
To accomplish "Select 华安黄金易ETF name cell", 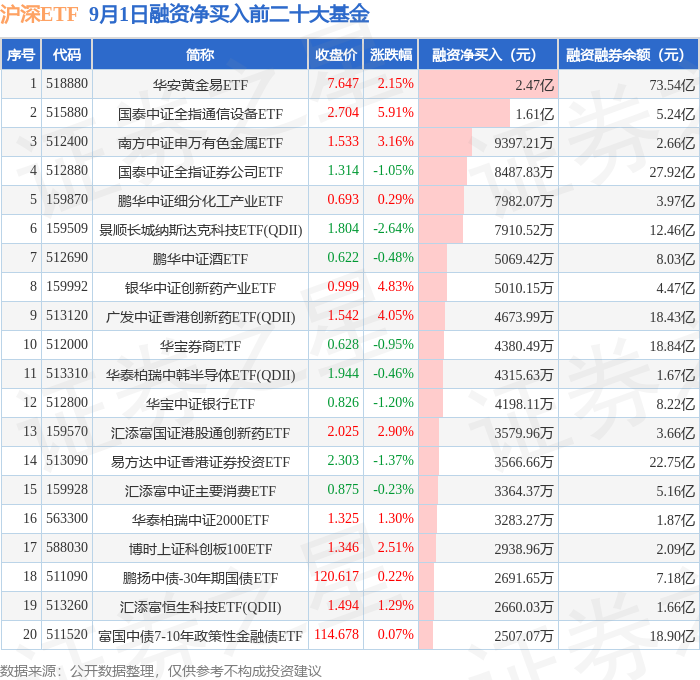I will click(x=200, y=84).
